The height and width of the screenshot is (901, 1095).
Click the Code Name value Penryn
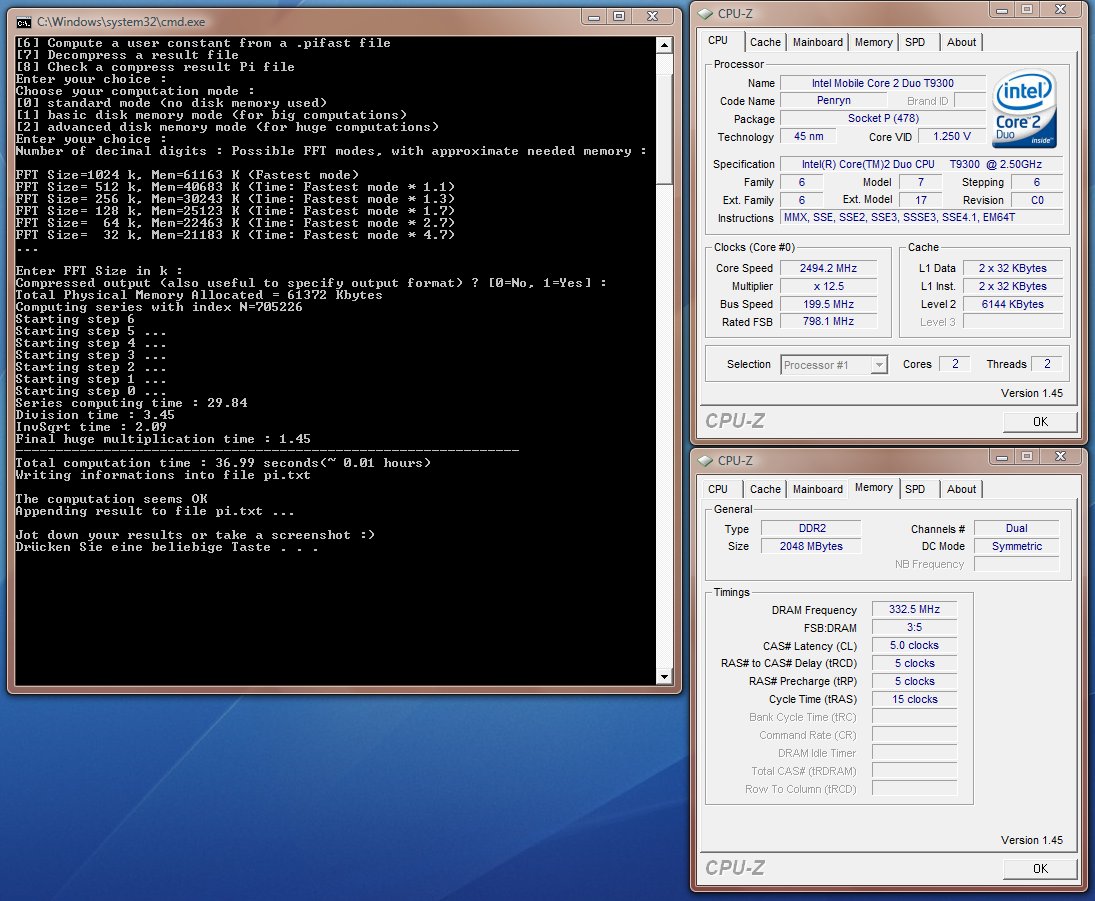click(x=833, y=101)
